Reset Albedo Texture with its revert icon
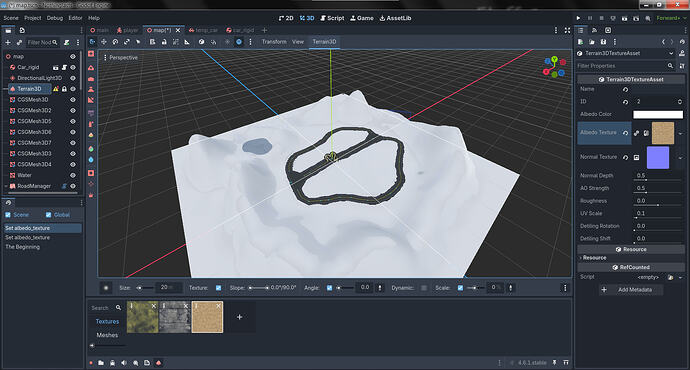Image resolution: width=690 pixels, height=370 pixels. 625,133
